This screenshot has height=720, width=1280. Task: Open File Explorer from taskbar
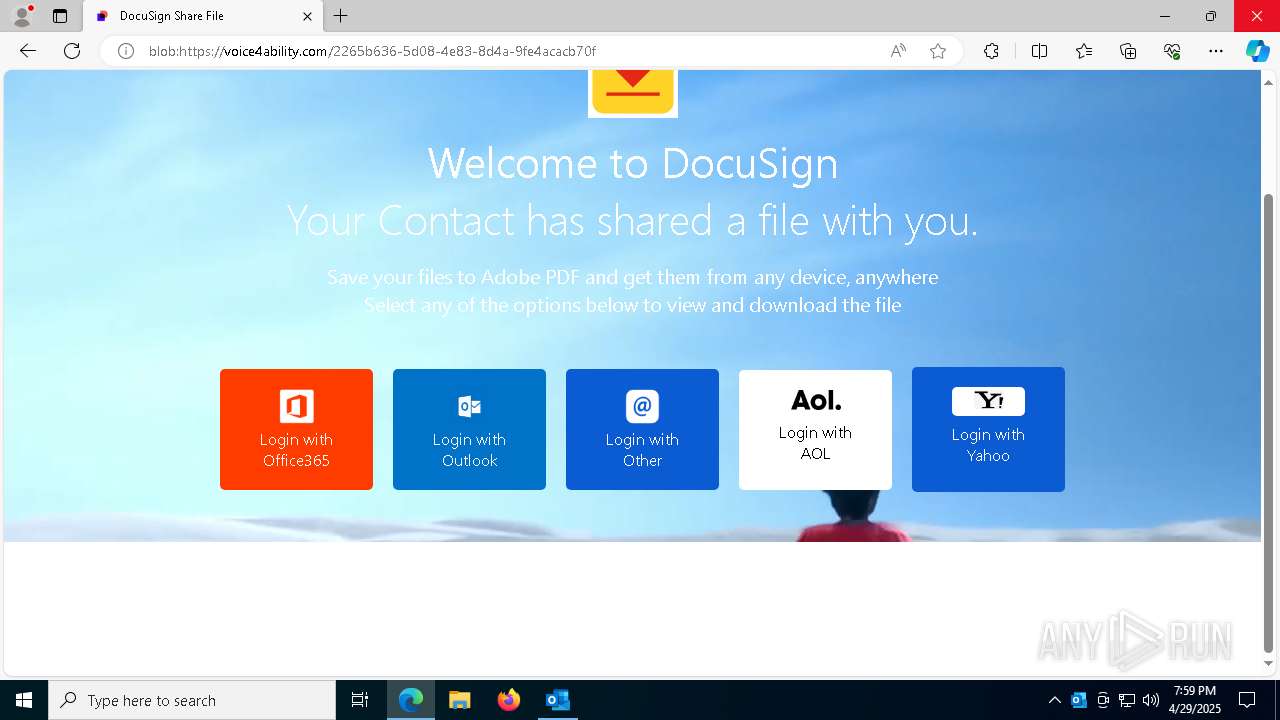pos(459,700)
